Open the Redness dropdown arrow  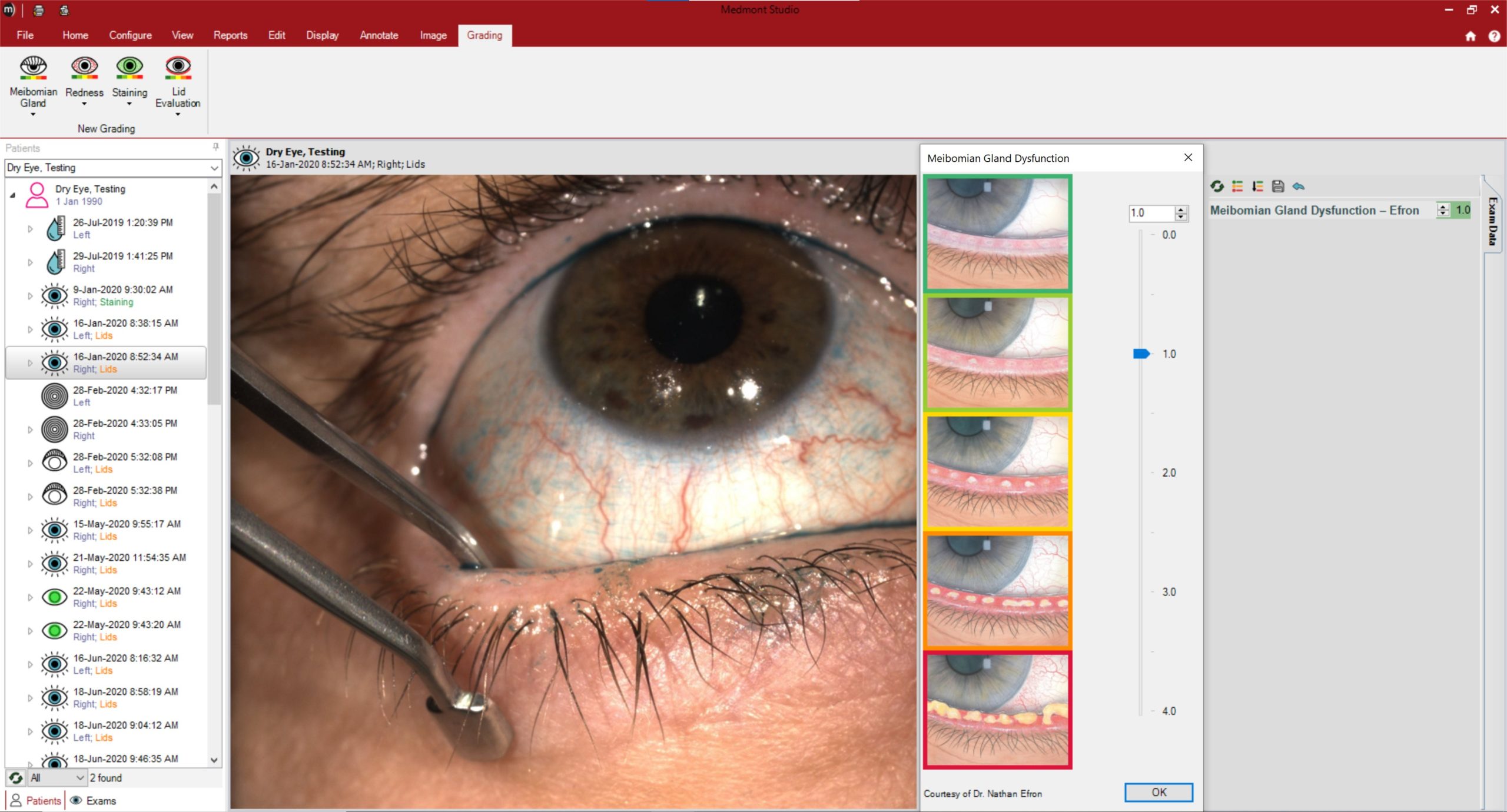coord(84,104)
